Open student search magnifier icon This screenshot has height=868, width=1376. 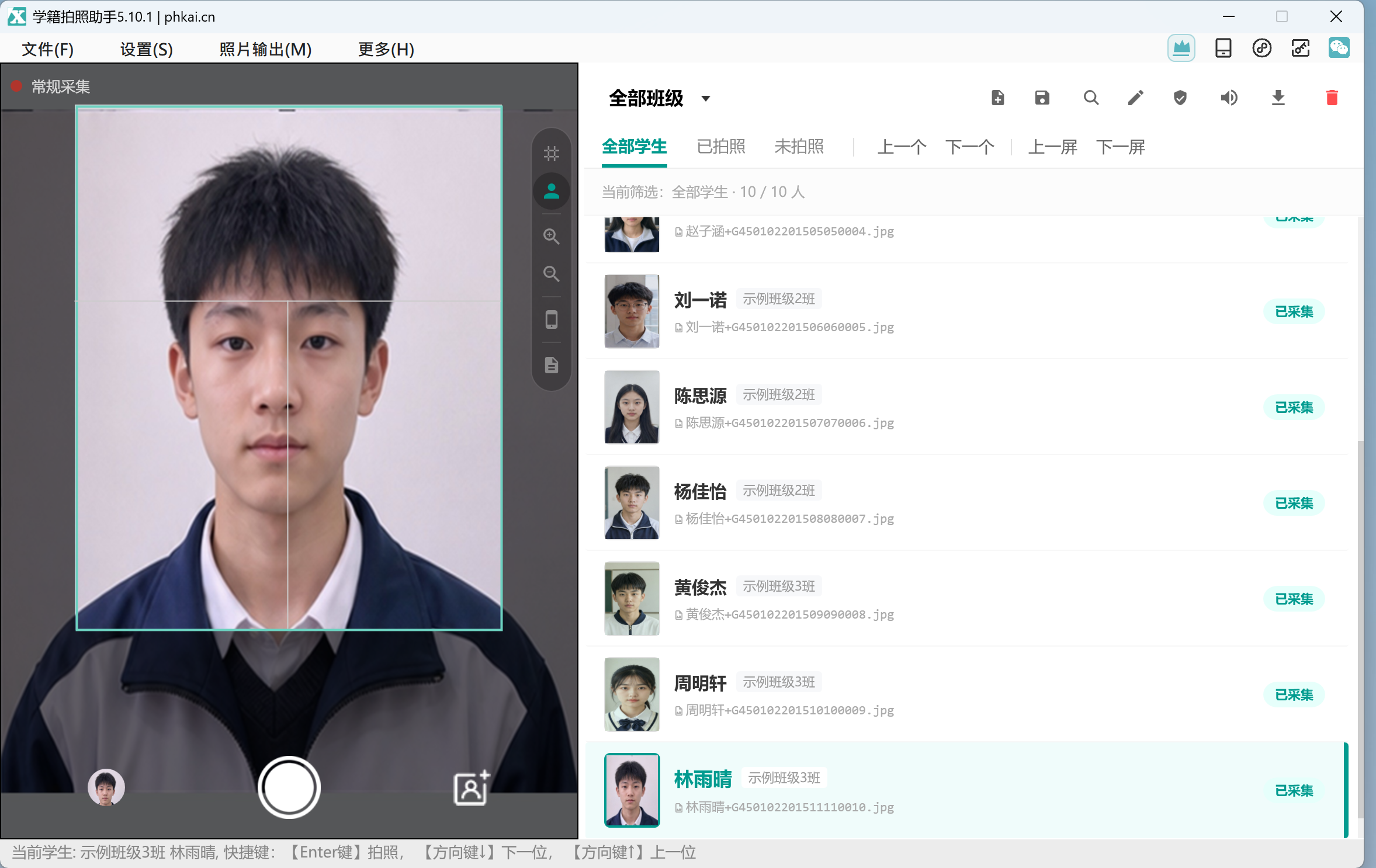click(1091, 98)
